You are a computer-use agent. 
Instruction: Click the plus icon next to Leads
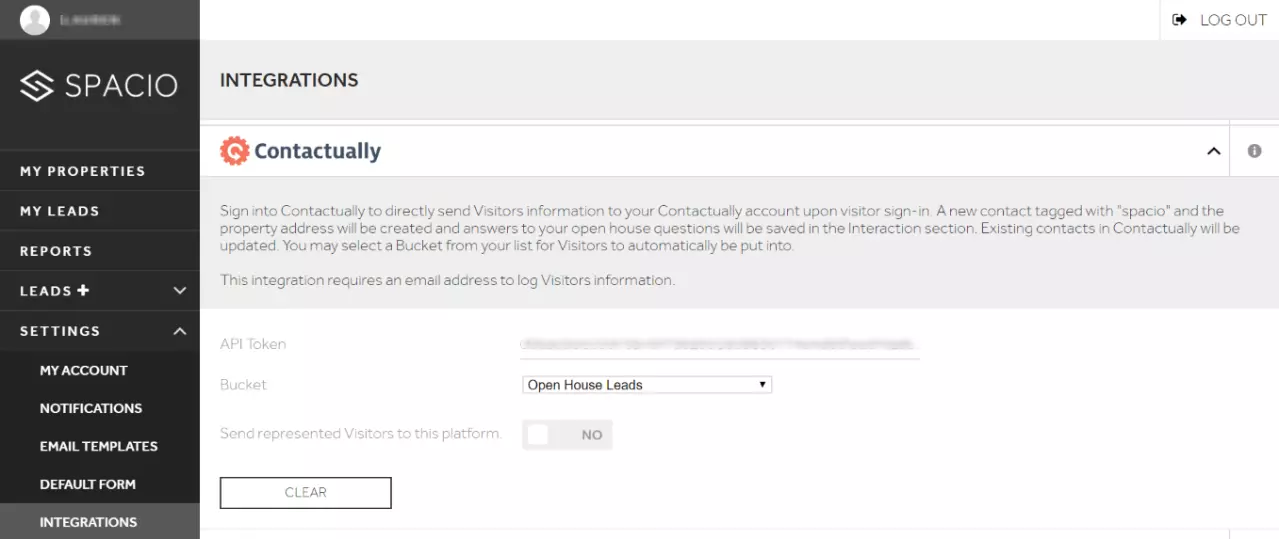point(83,291)
